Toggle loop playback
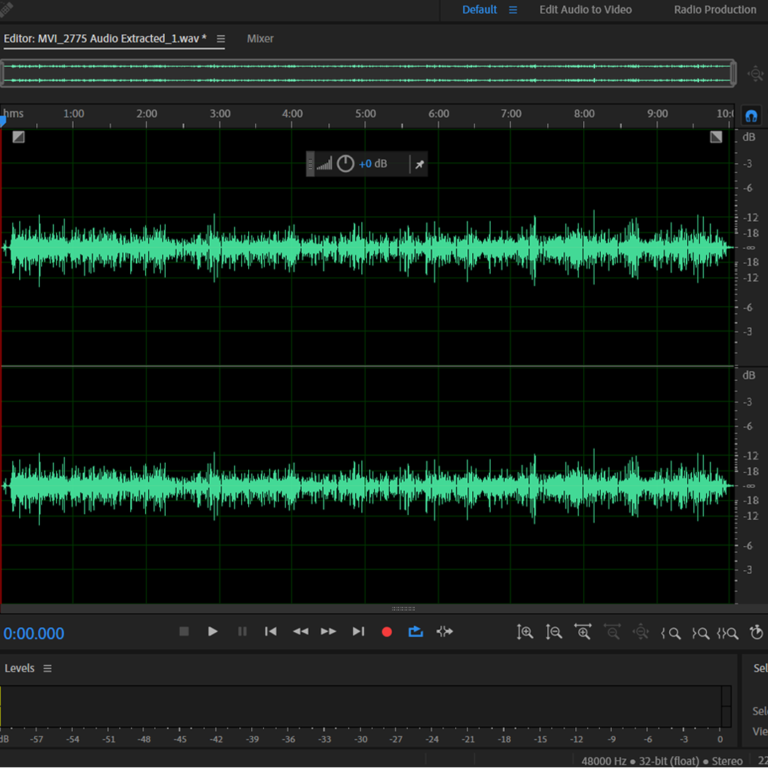The height and width of the screenshot is (768, 768). (415, 632)
